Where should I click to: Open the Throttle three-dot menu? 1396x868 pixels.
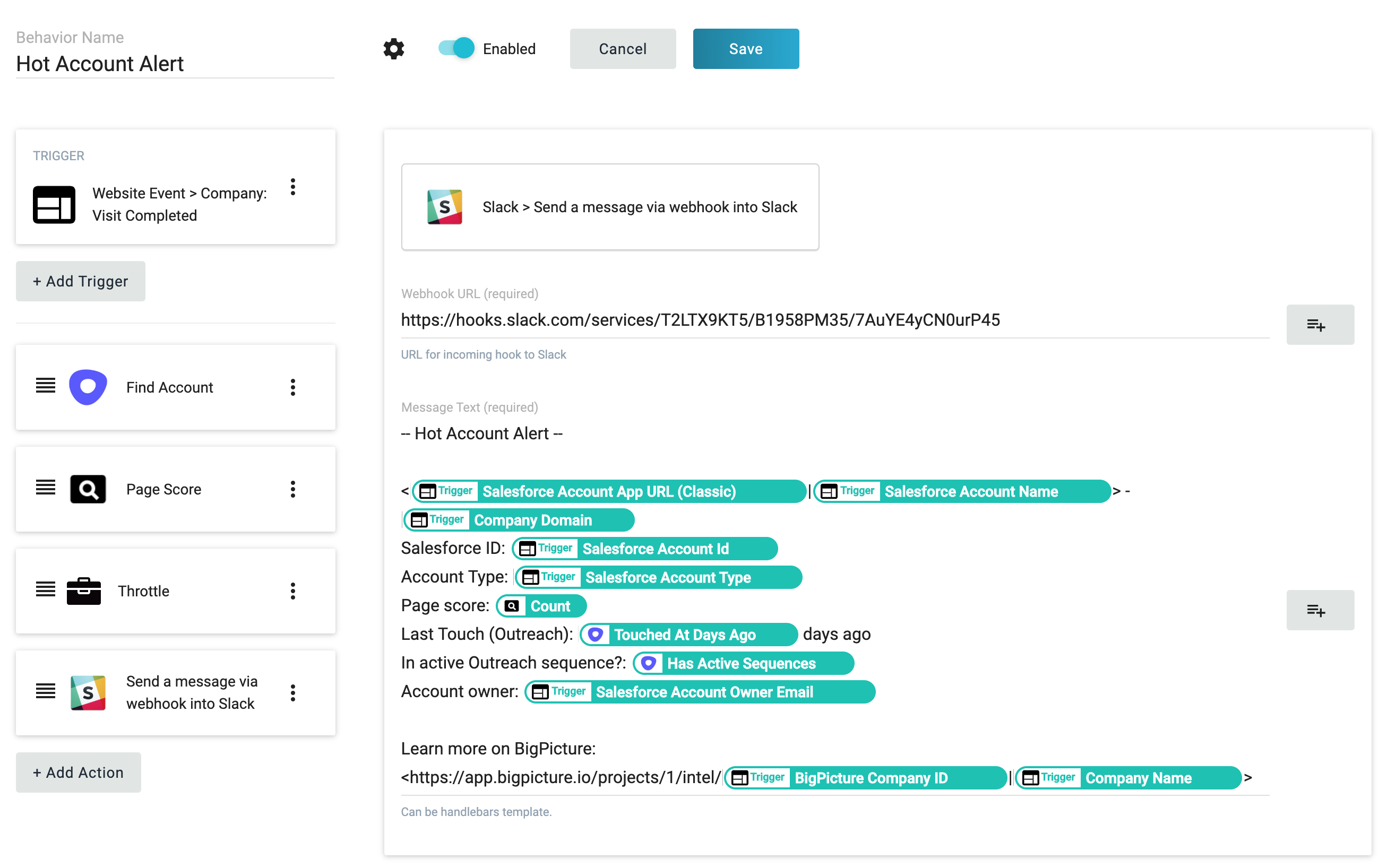pos(293,591)
